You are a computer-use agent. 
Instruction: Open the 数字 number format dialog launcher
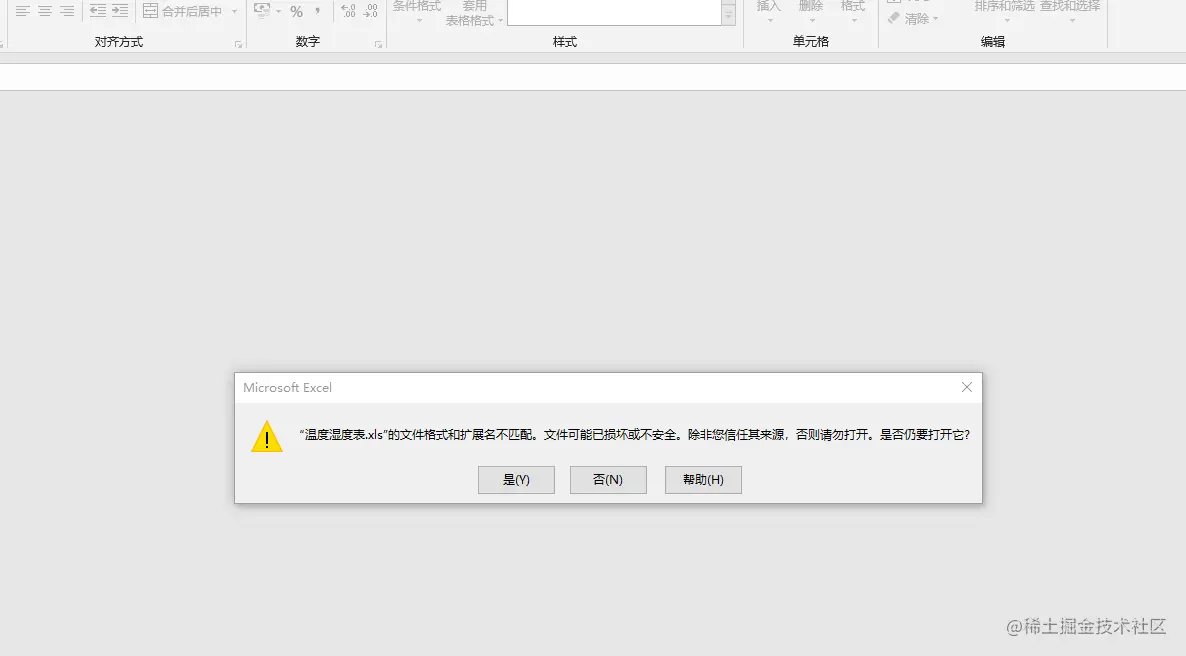click(378, 42)
